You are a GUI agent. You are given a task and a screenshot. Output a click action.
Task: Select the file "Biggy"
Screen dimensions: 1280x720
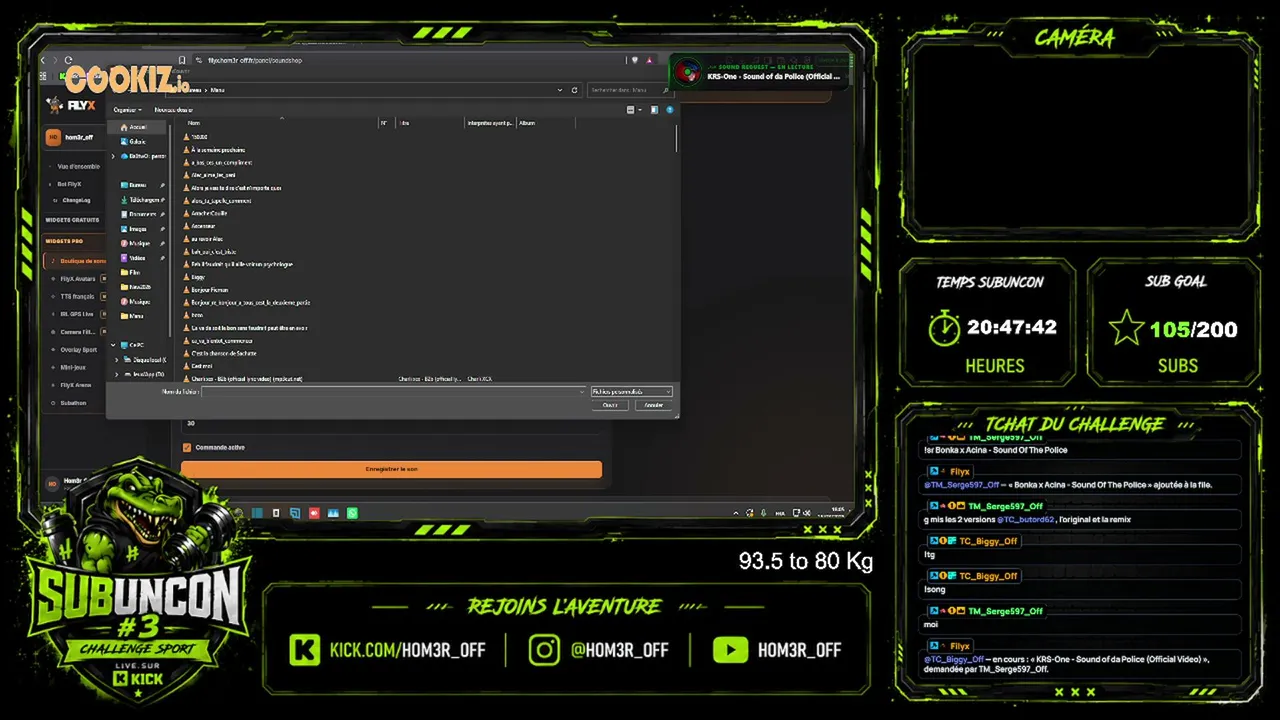point(198,277)
